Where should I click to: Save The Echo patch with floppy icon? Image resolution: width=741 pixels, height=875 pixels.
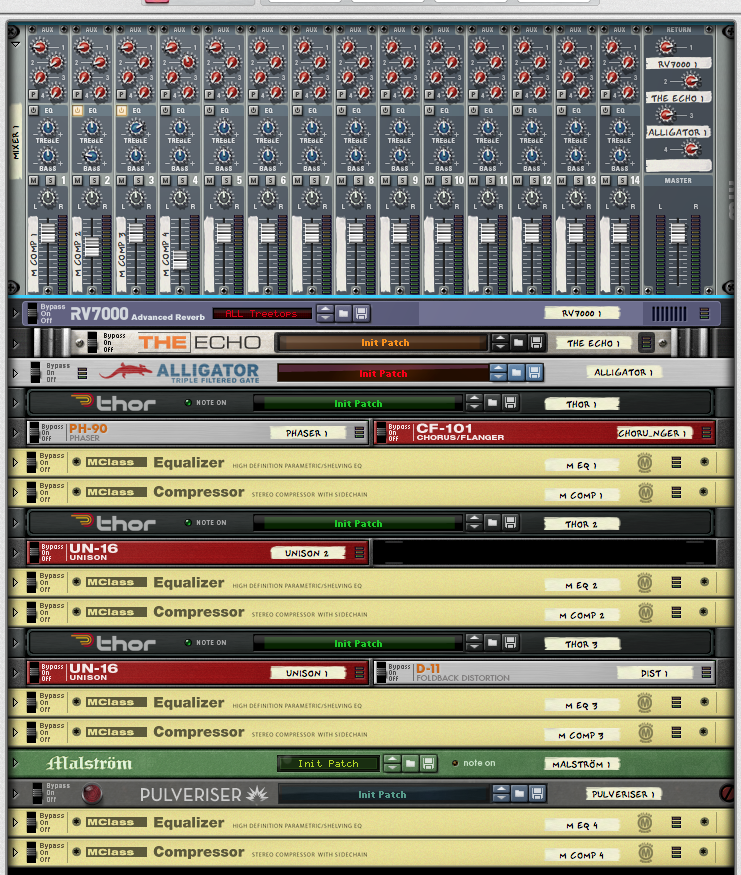tap(536, 343)
